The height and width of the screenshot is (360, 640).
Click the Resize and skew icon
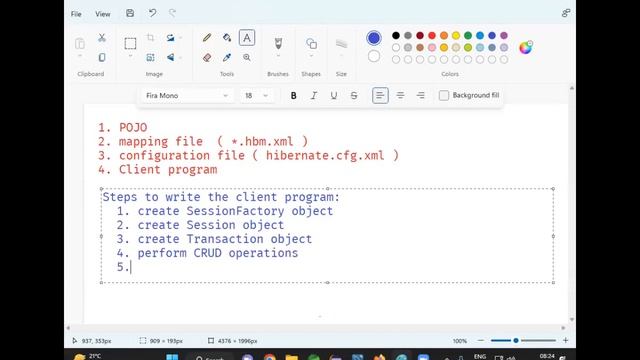[150, 57]
